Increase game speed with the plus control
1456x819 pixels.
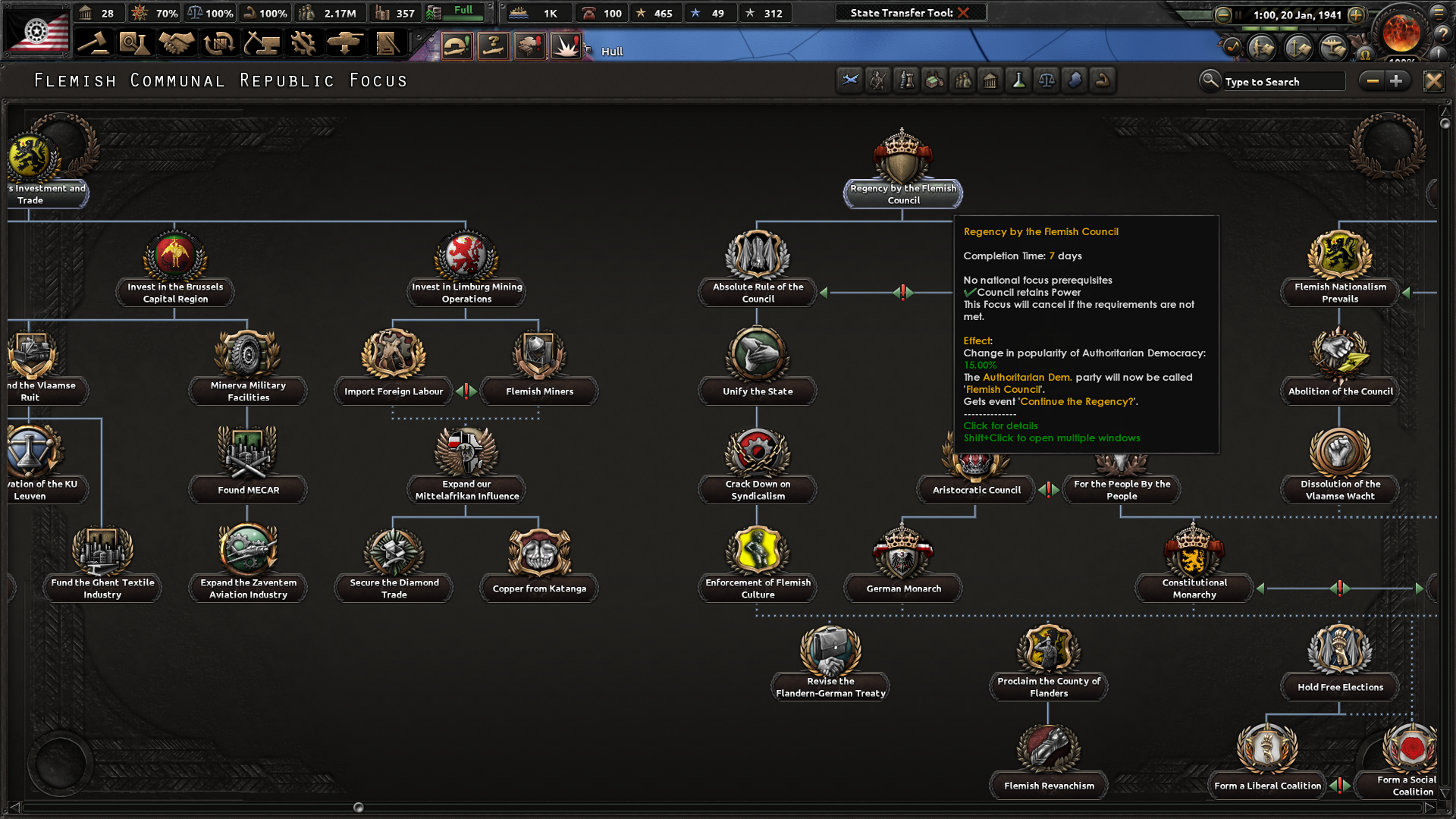1357,14
